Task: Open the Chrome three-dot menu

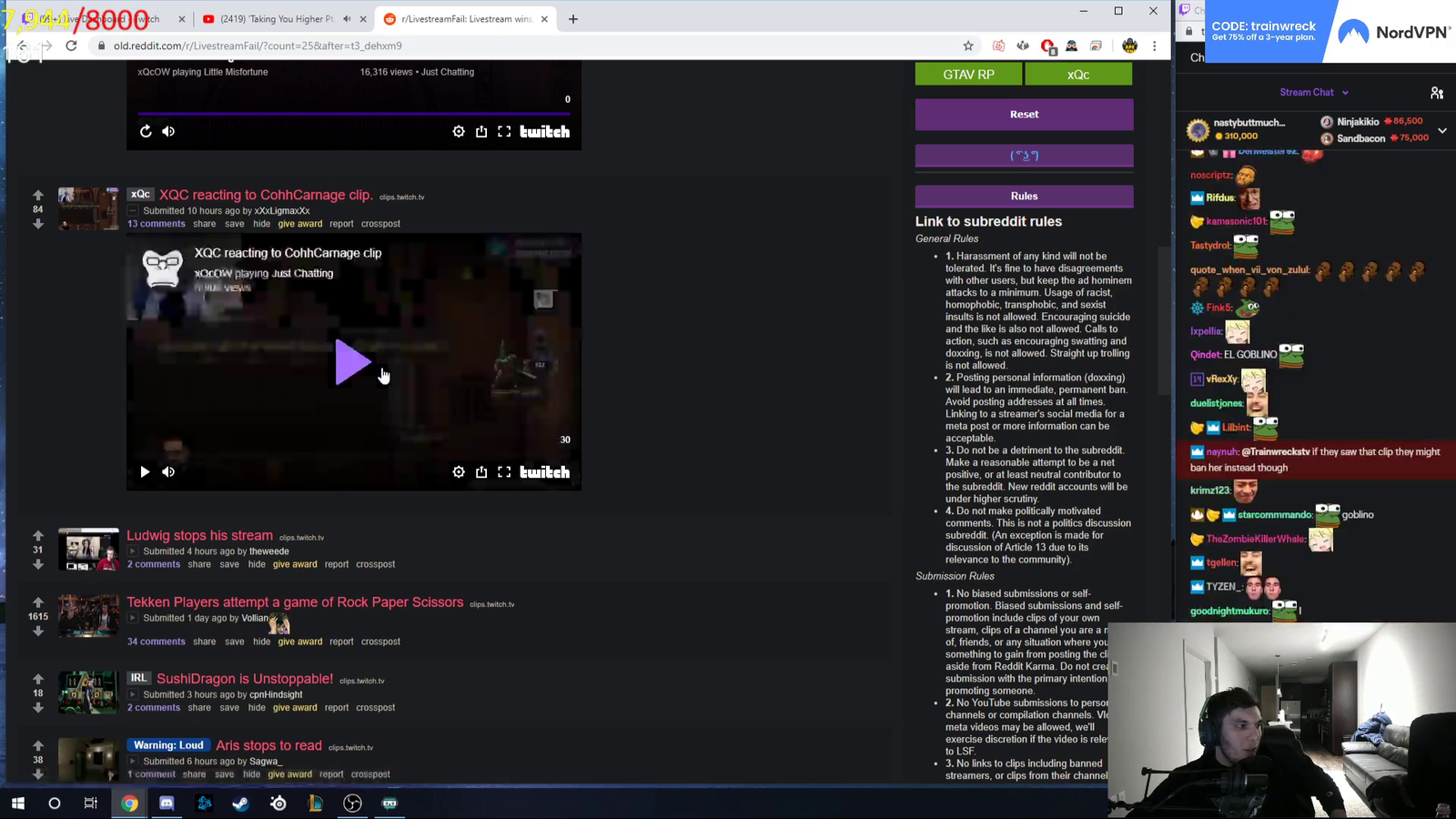Action: (x=1155, y=45)
